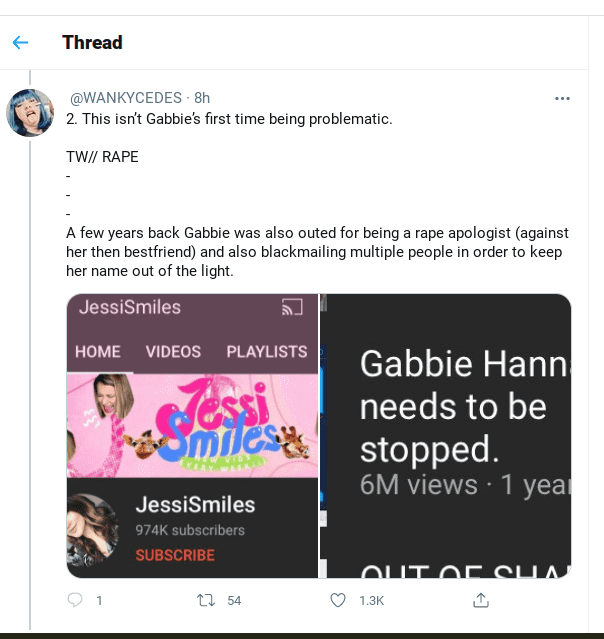Viewport: 604px width, 639px height.
Task: Tap the cast icon in the screenshot
Action: (292, 308)
